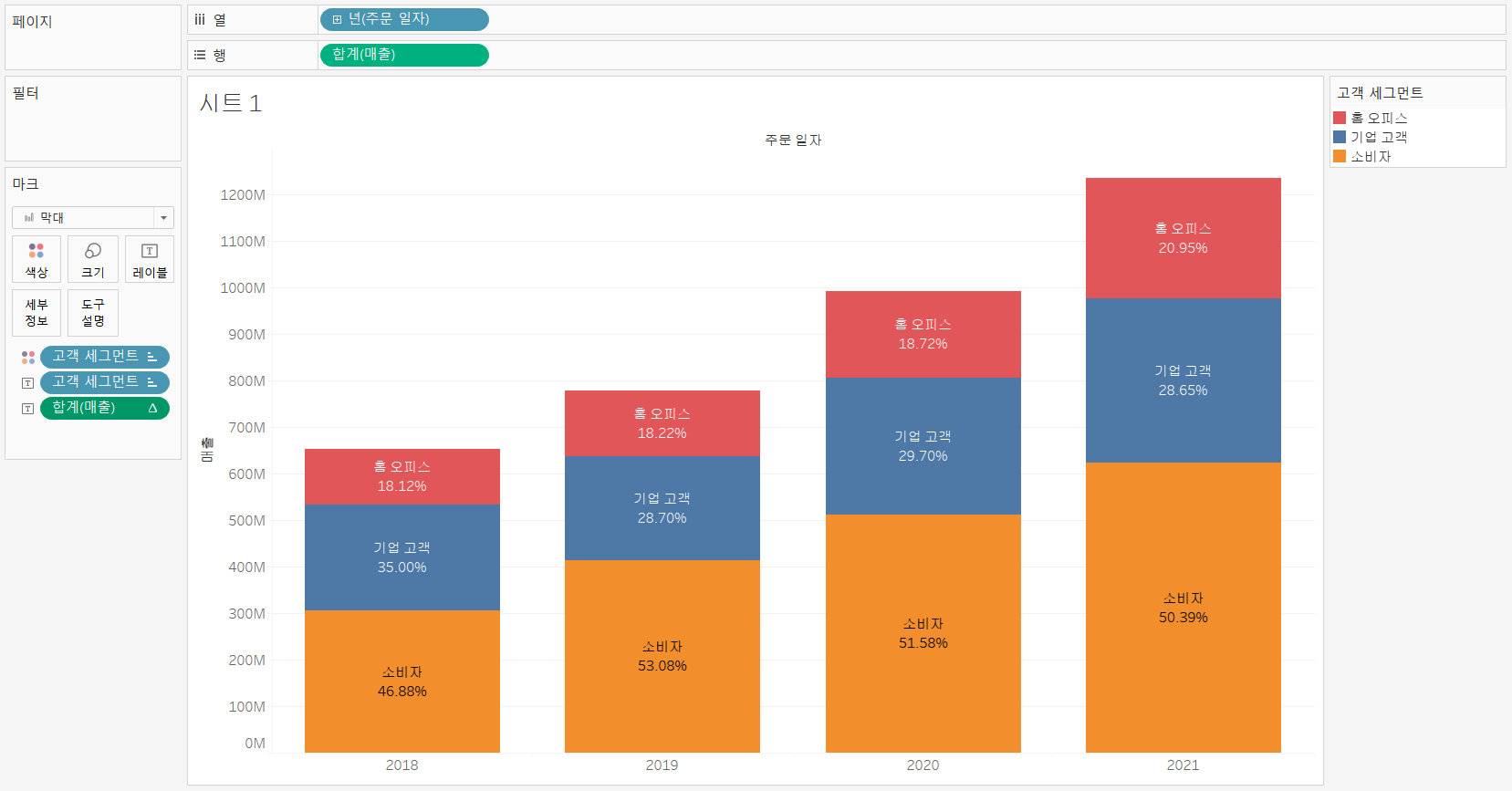Select 2018 기업 고객 bar segment 35.00%
This screenshot has width=1512, height=791.
(x=402, y=557)
